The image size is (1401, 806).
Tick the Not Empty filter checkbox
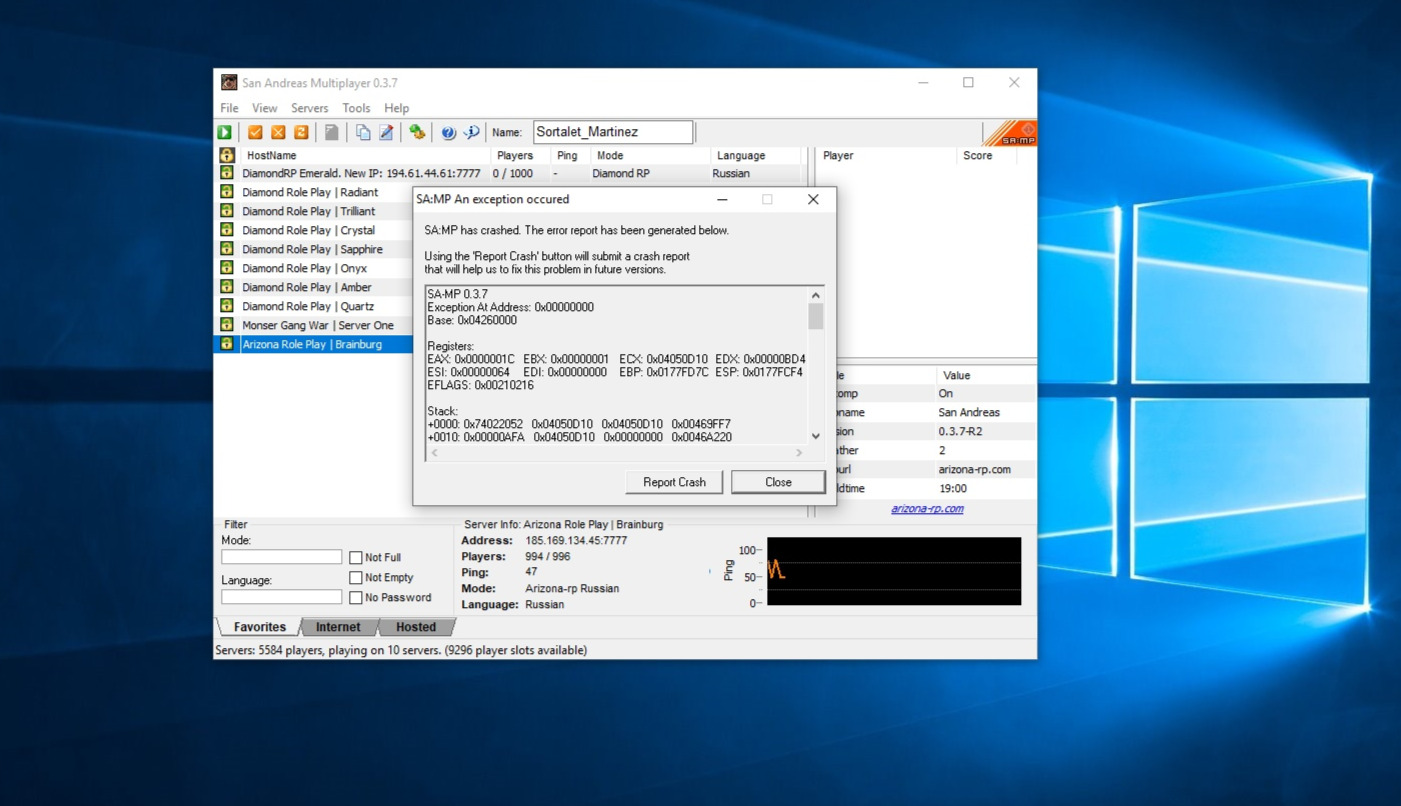[x=355, y=577]
